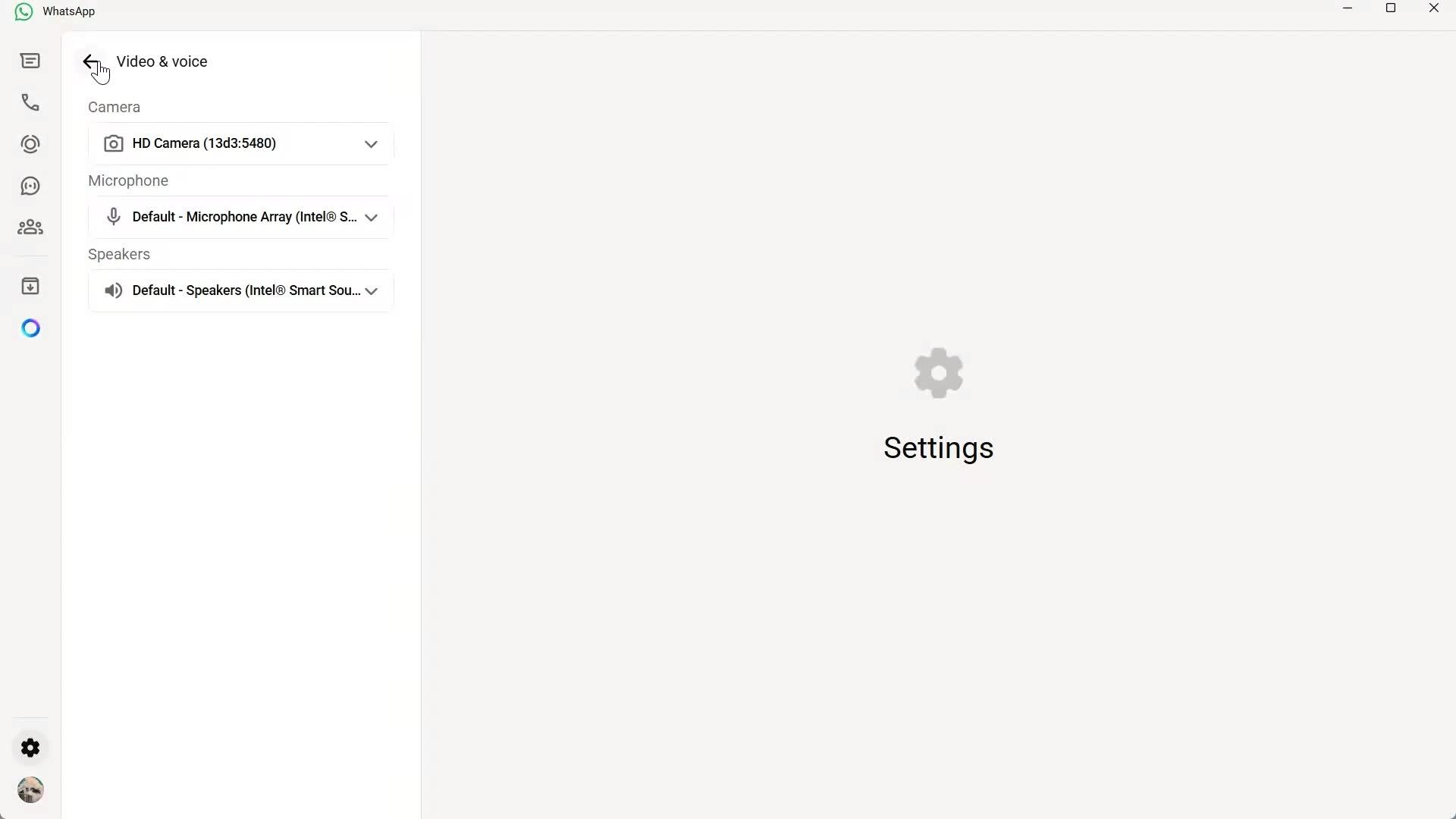Open Meta AI assistant

(x=30, y=328)
